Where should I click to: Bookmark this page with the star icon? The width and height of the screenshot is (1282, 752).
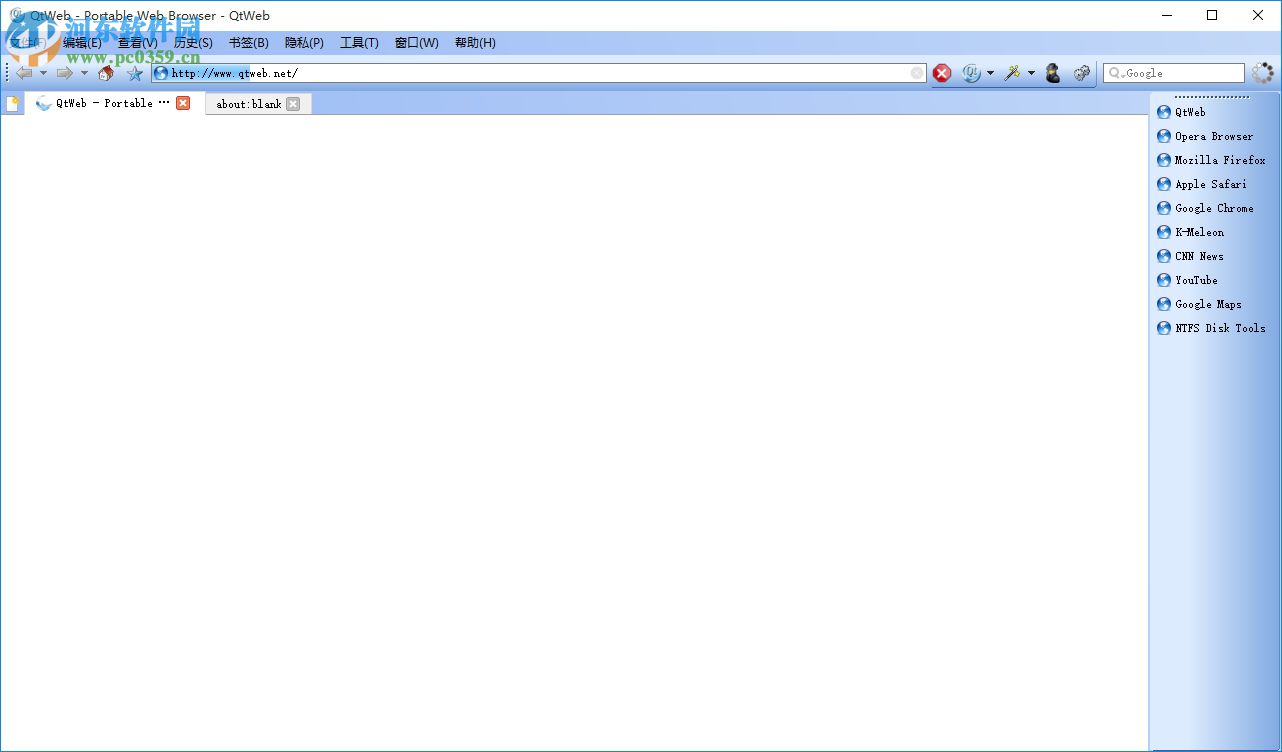[x=135, y=73]
